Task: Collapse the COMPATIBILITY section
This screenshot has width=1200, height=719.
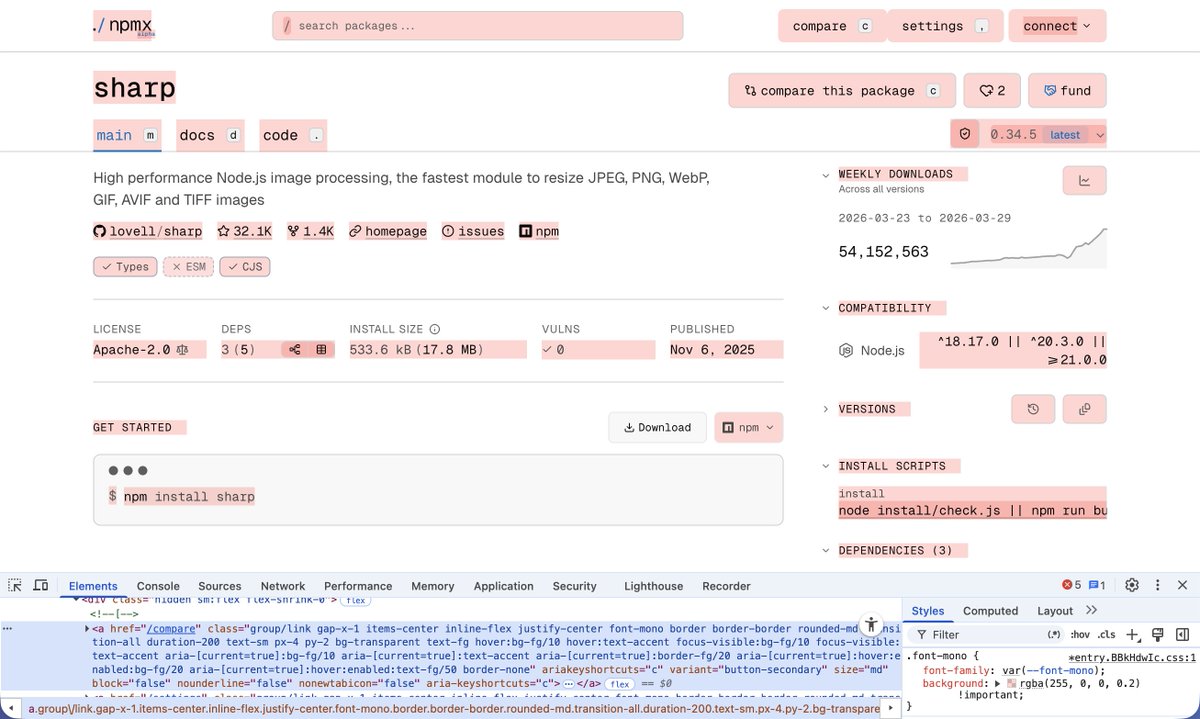Action: pyautogui.click(x=825, y=308)
